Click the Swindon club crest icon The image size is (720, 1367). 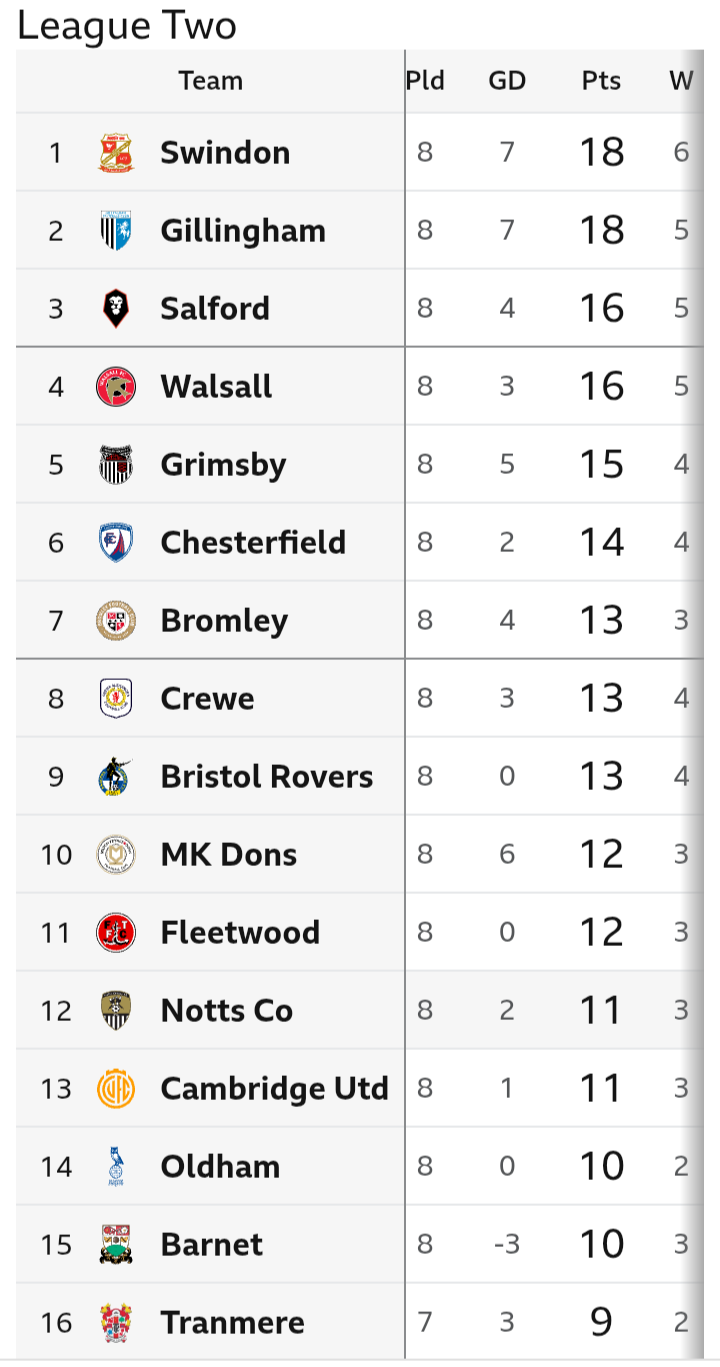pos(116,152)
